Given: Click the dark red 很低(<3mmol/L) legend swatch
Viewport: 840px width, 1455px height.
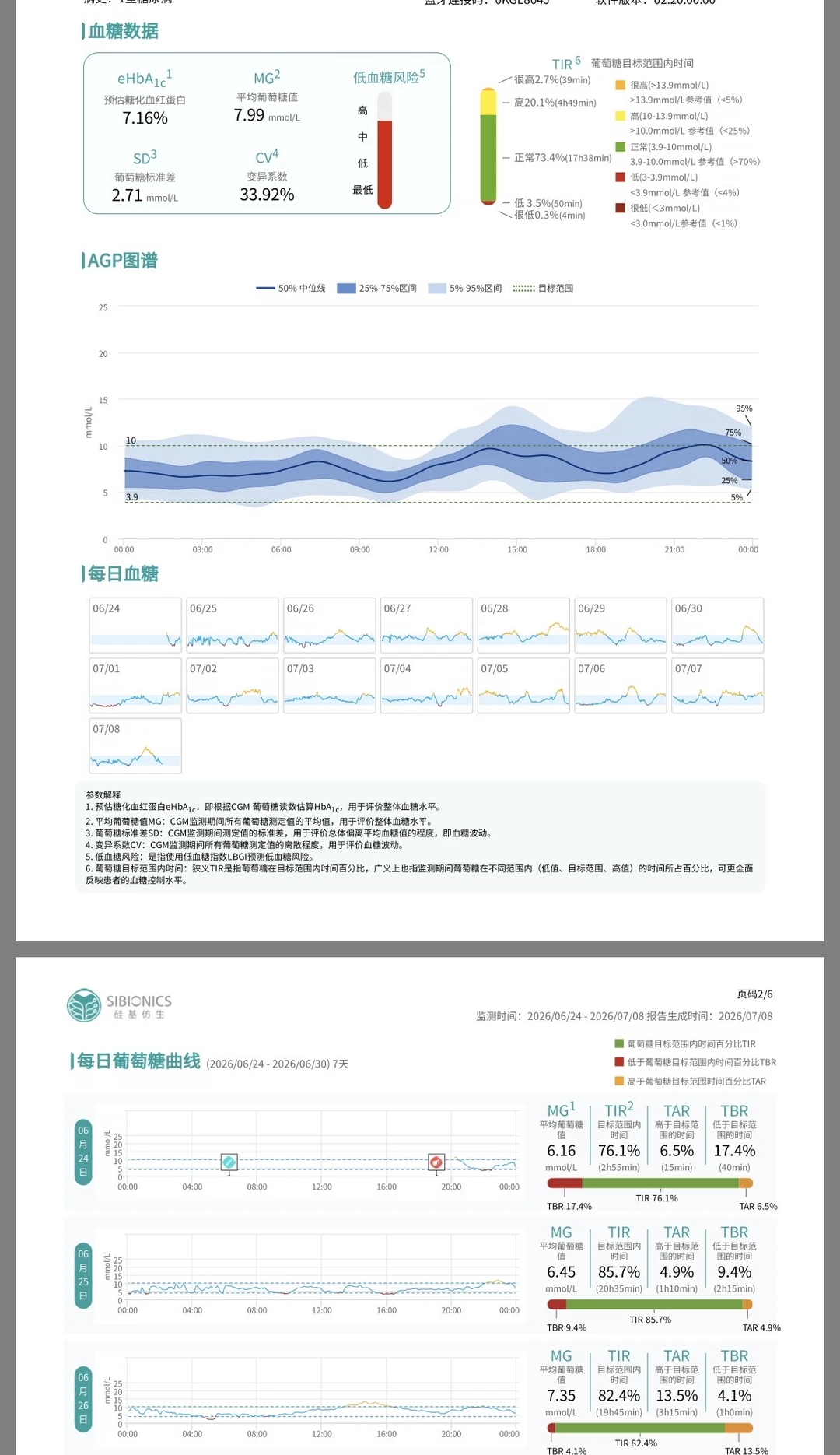Looking at the screenshot, I should [620, 208].
